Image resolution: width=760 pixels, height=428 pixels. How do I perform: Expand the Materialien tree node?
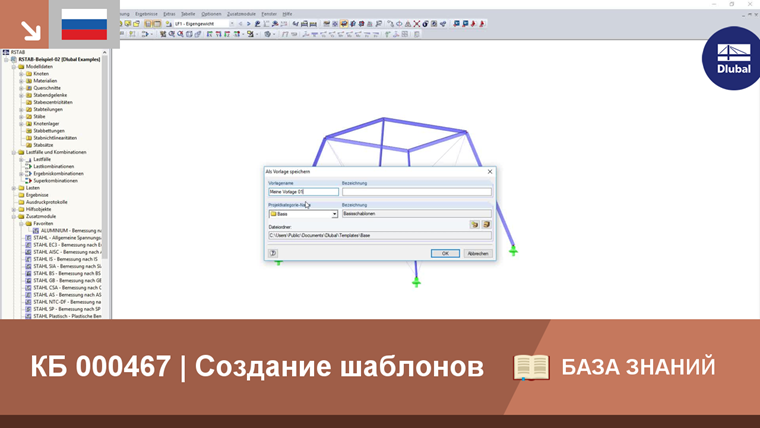tap(21, 81)
